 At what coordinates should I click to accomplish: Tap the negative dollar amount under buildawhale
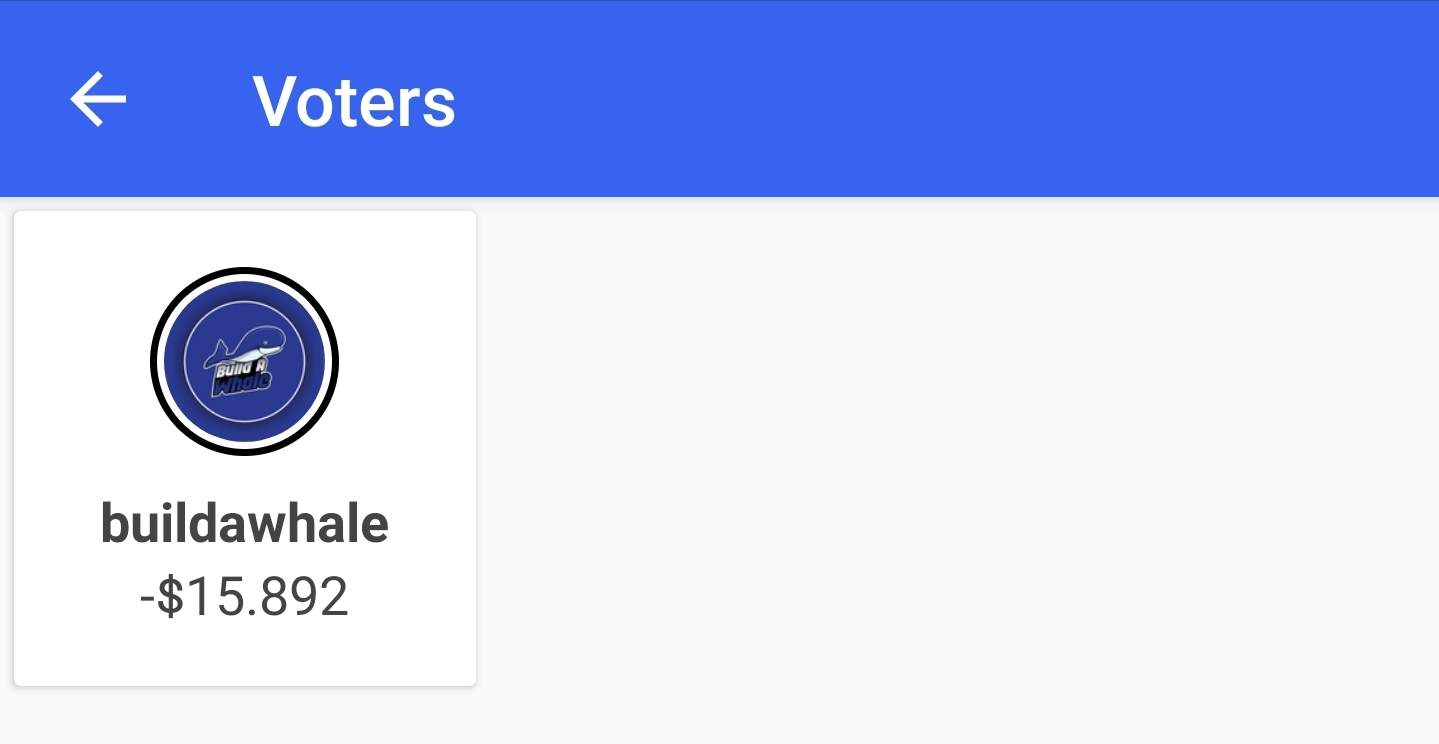[x=244, y=596]
